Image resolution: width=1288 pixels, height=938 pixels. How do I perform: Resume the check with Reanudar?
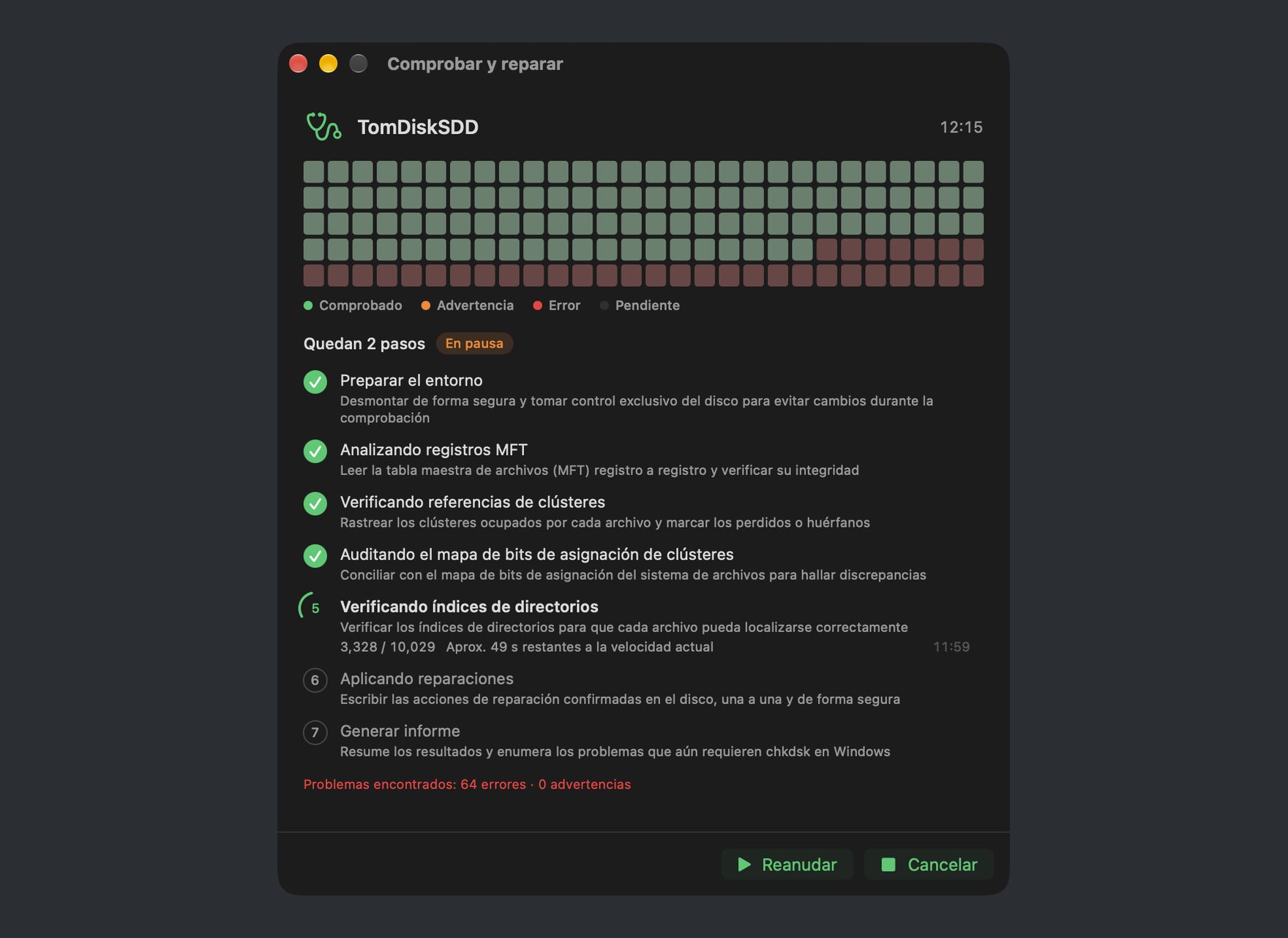(787, 864)
